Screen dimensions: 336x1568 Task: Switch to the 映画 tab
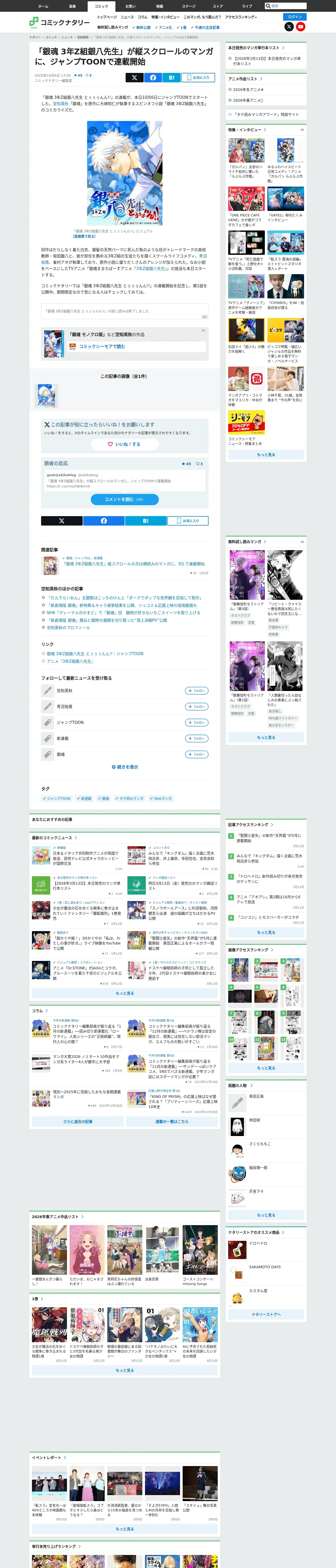coord(160,6)
